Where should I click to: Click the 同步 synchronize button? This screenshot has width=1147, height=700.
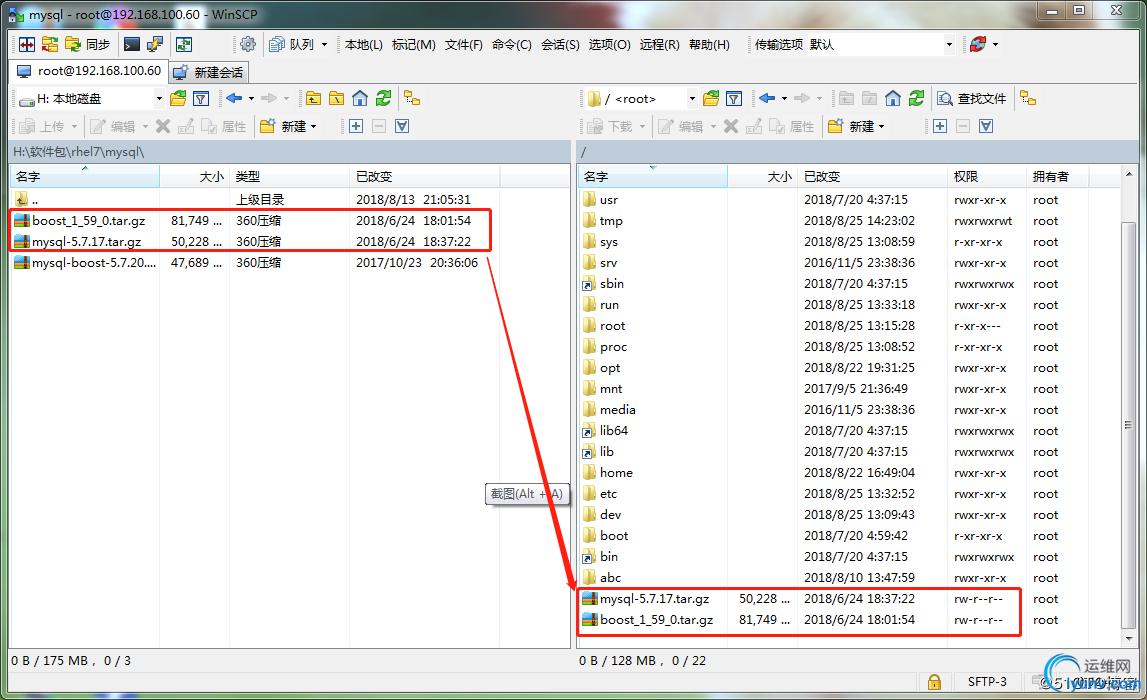click(87, 45)
